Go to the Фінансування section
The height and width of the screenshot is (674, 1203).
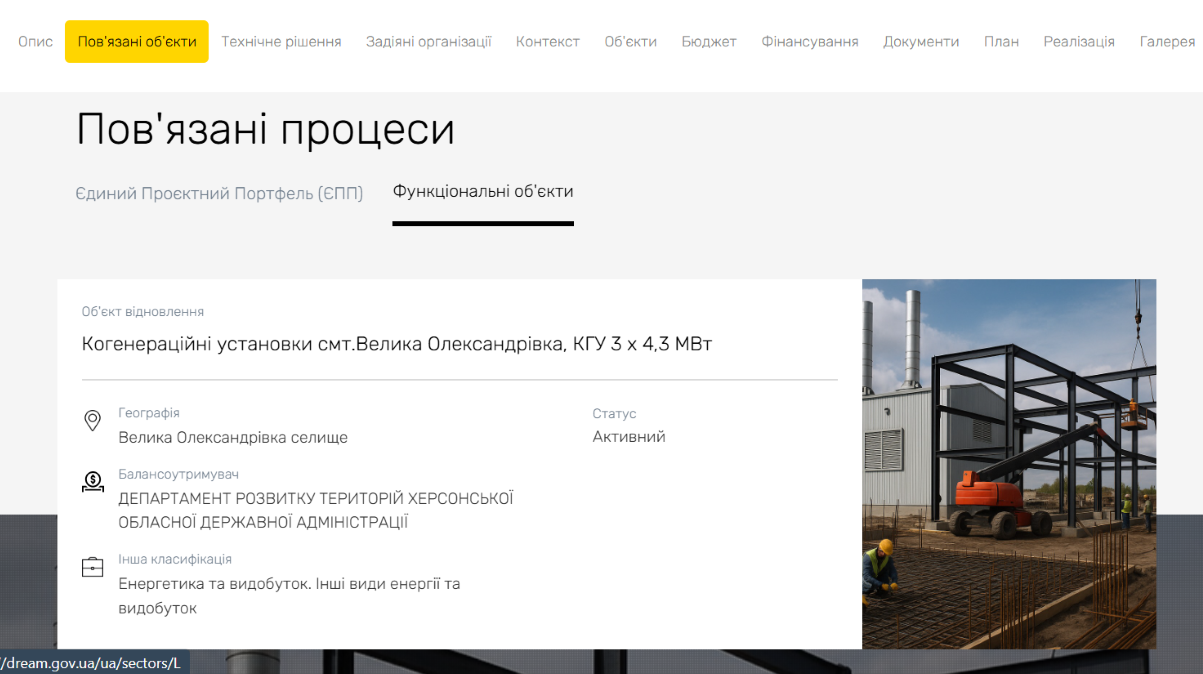point(809,42)
